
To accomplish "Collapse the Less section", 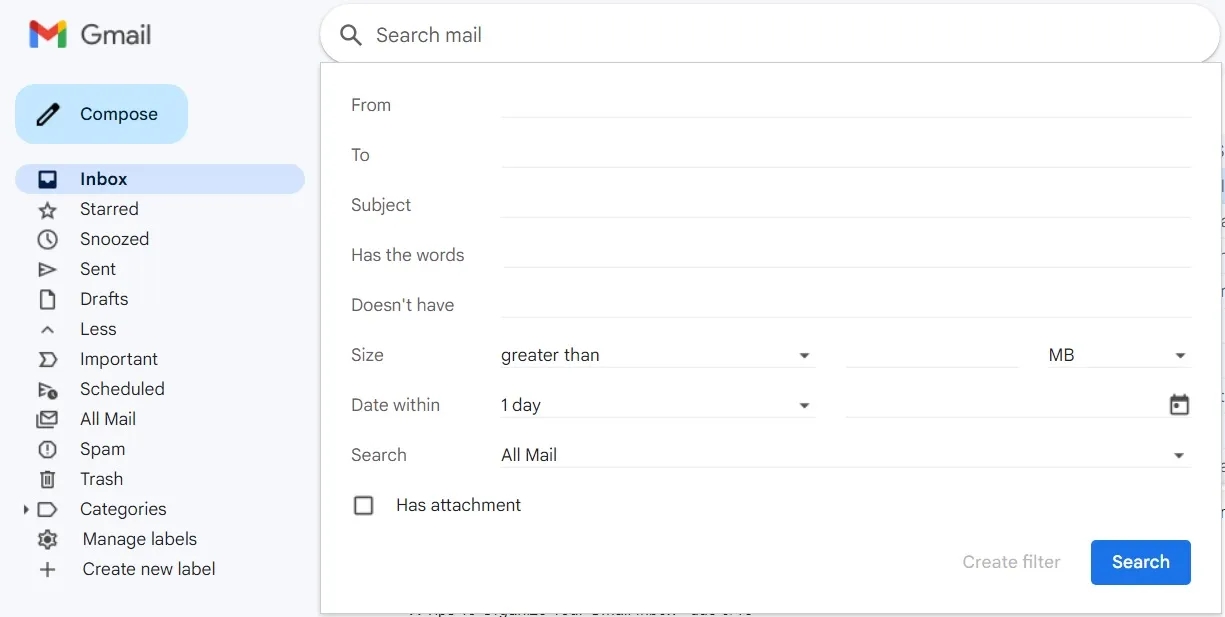I will pos(47,329).
